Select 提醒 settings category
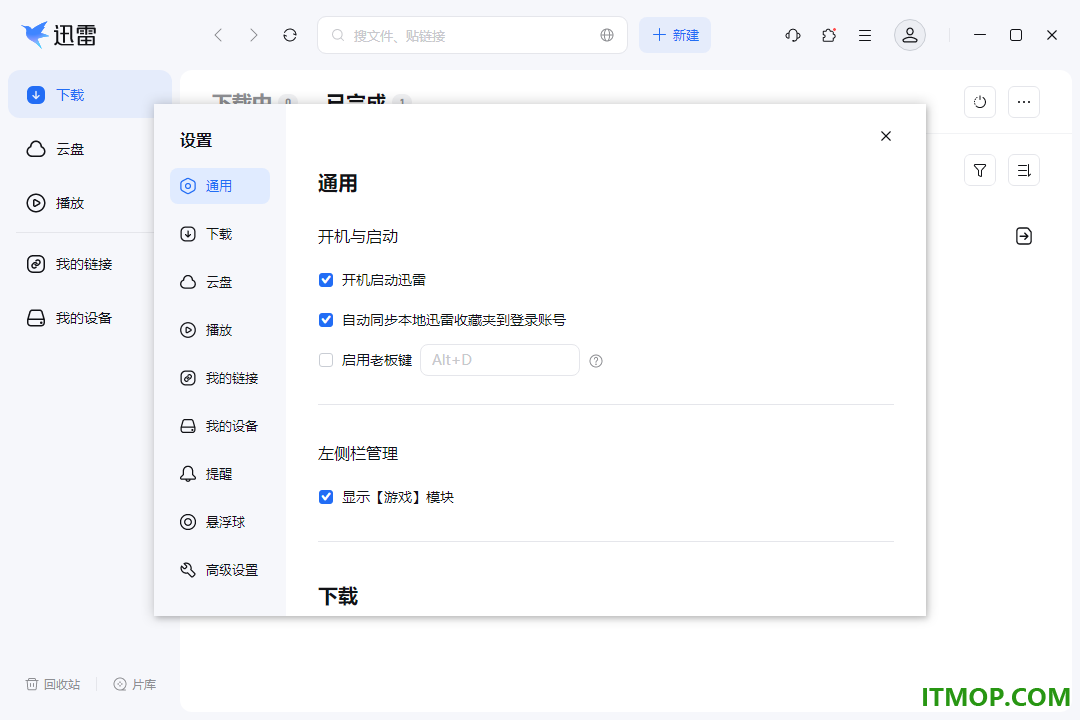 click(220, 474)
